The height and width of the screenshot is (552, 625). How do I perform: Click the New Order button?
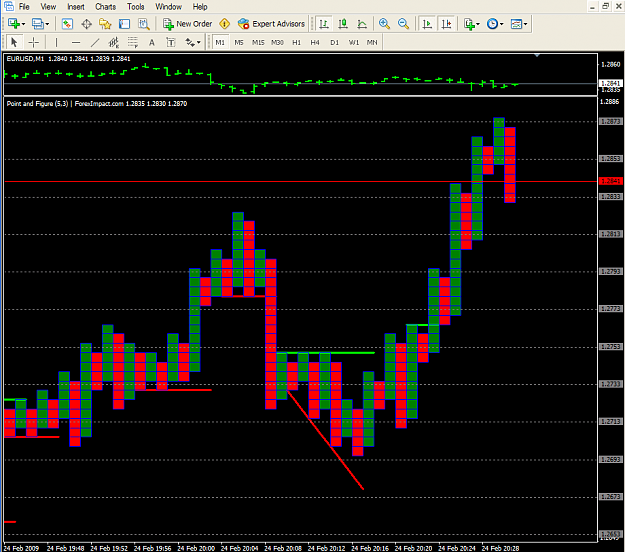coord(187,24)
